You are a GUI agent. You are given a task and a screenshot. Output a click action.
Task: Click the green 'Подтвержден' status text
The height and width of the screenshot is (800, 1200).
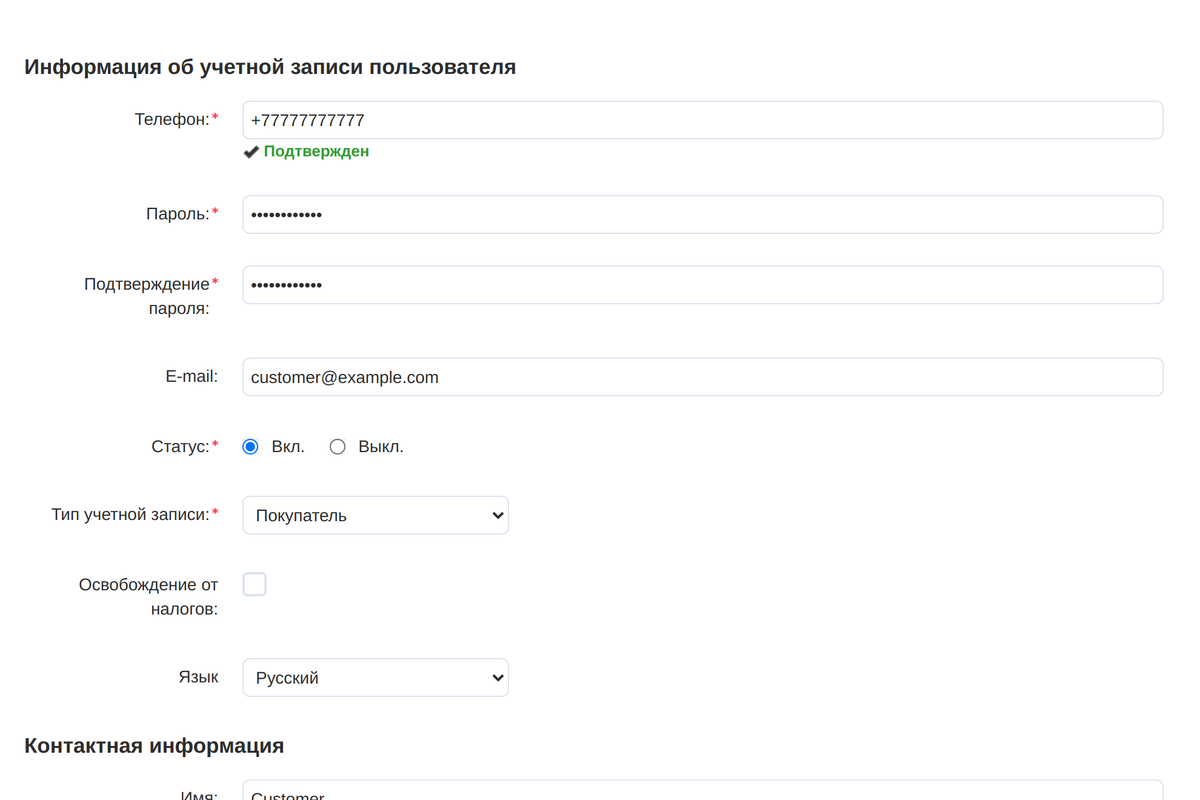pos(316,152)
